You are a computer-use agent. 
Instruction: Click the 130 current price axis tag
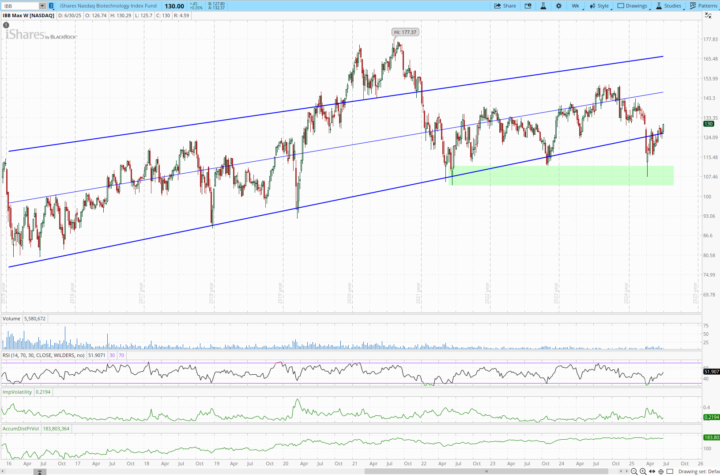tap(709, 124)
